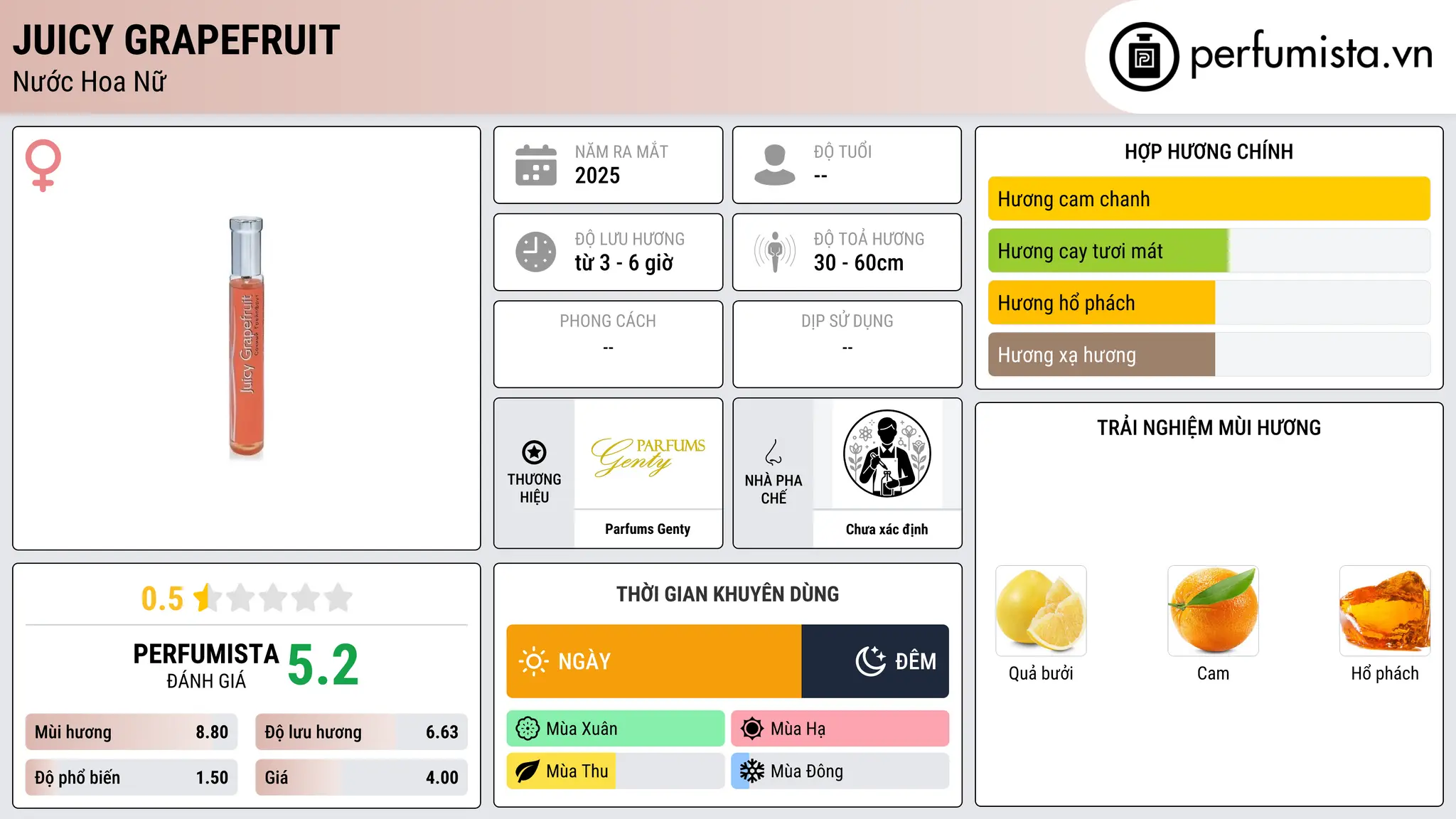Click the pink female gender symbol
The image size is (1456, 819).
pos(43,165)
